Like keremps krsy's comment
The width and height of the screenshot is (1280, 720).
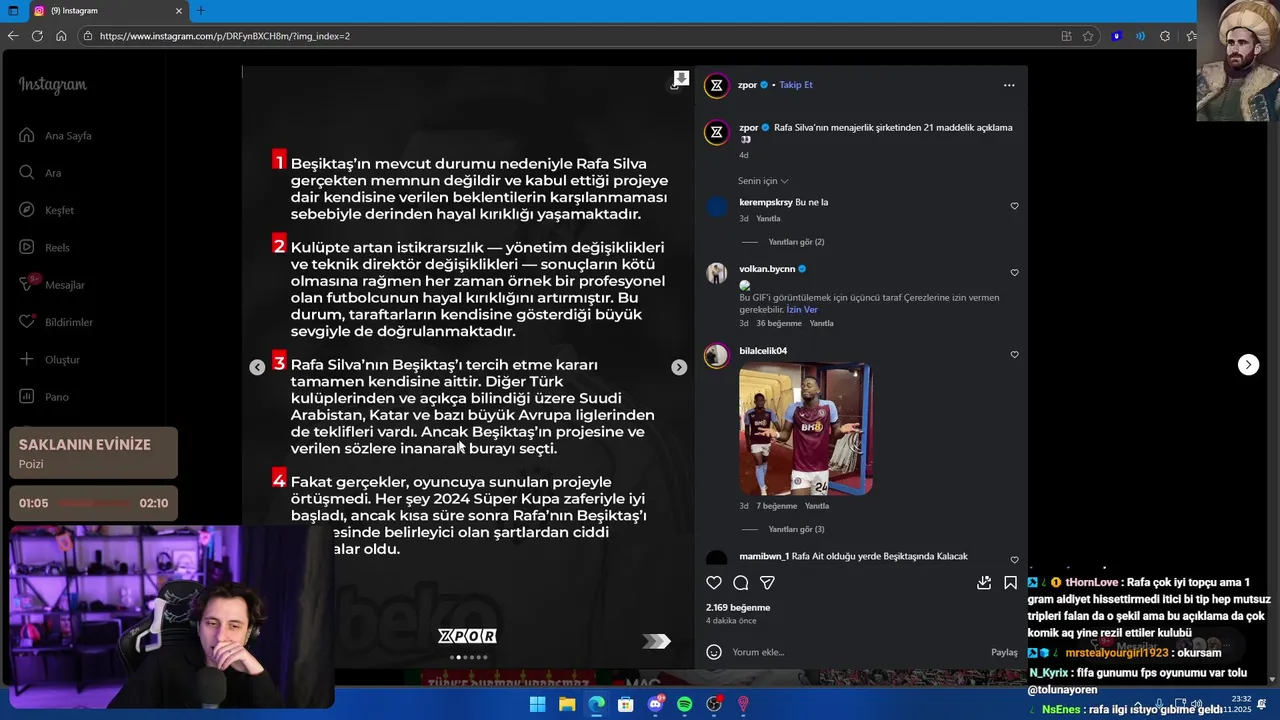(1014, 206)
